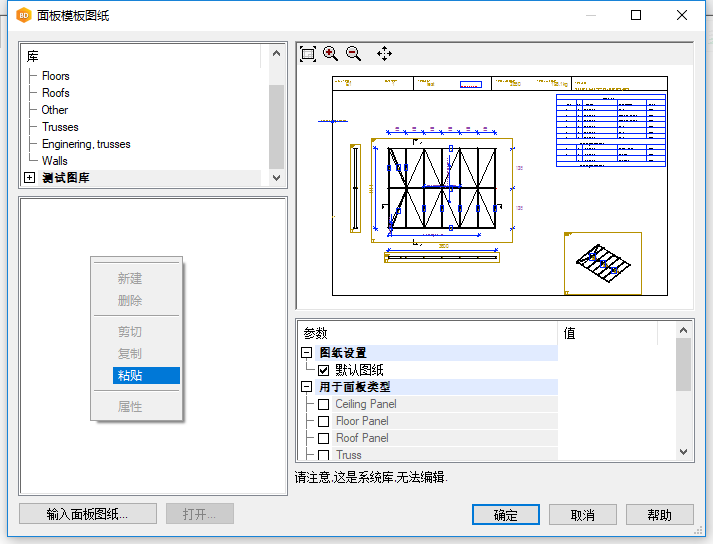The image size is (713, 544).
Task: Click the parameter list scroll up arrow
Action: click(x=683, y=331)
